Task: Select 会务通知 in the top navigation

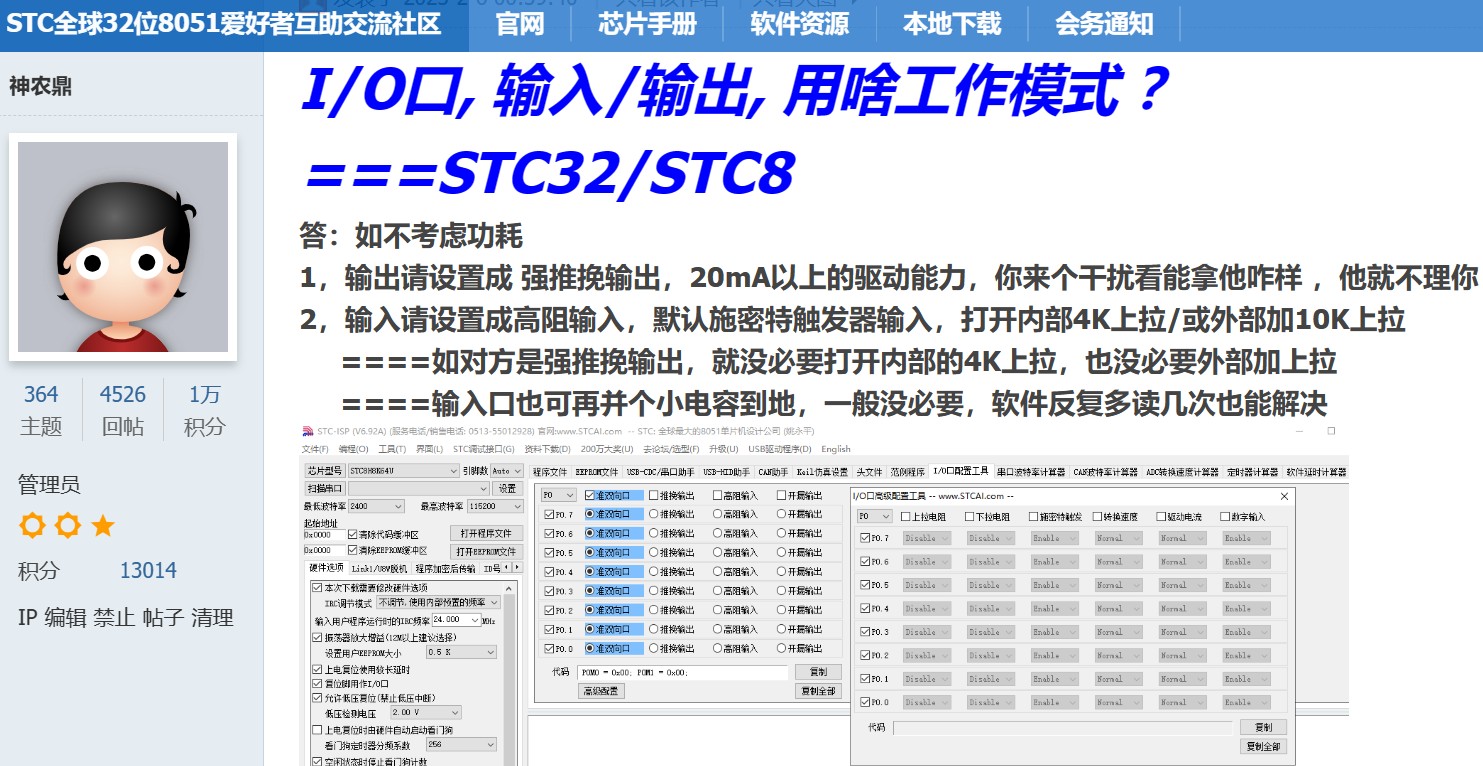Action: point(1104,24)
